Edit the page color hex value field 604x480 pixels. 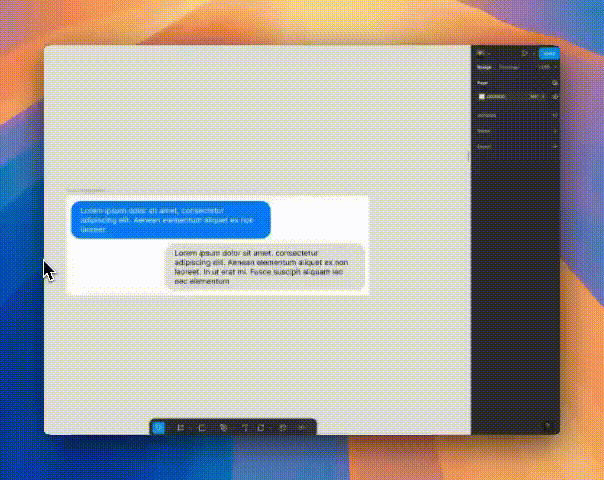[496, 97]
